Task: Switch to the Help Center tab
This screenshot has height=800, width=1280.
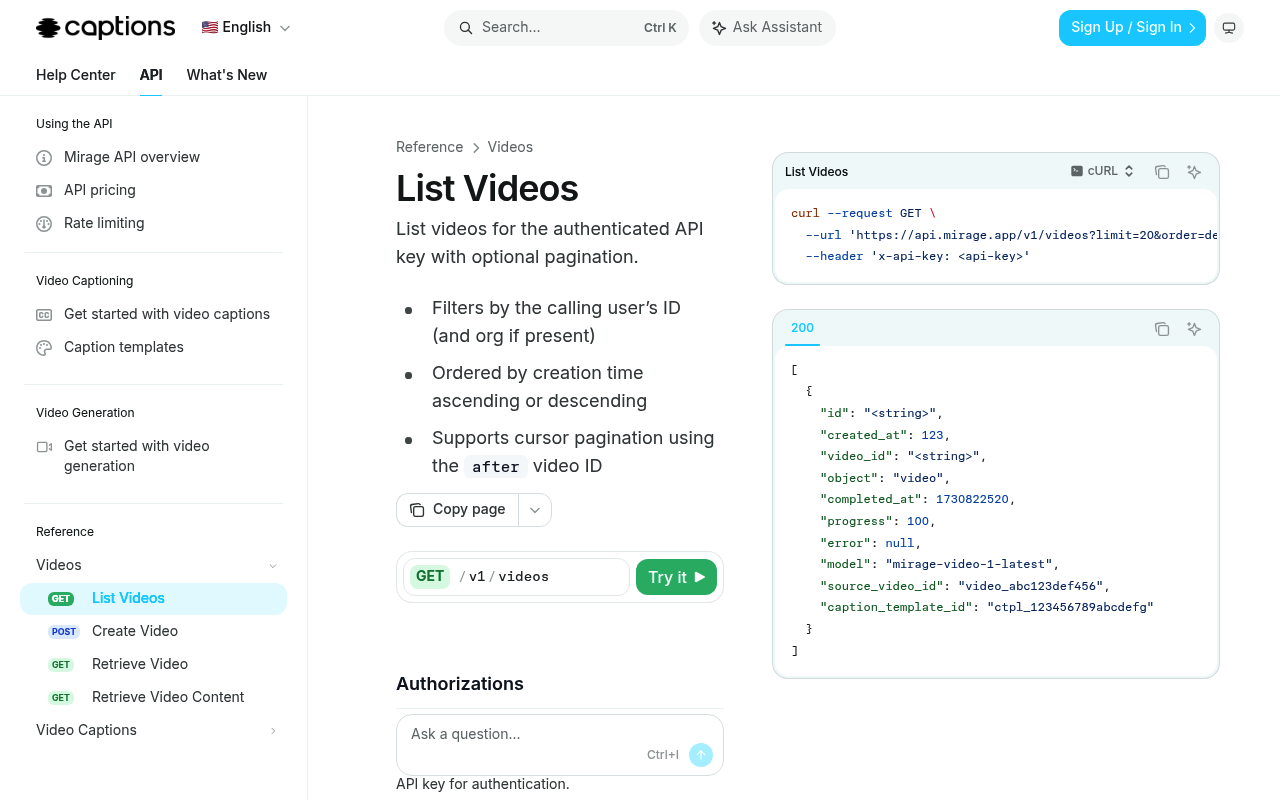Action: pyautogui.click(x=76, y=75)
